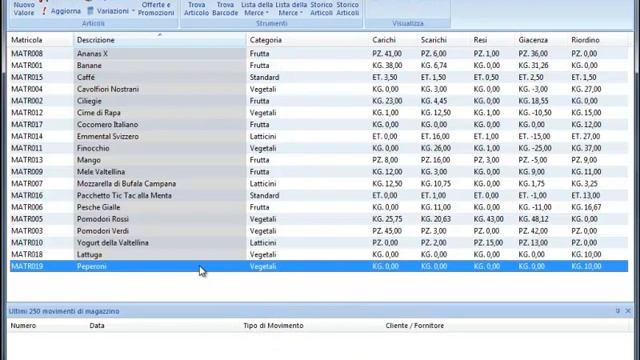Sort by the Giacenza column header

(533, 40)
